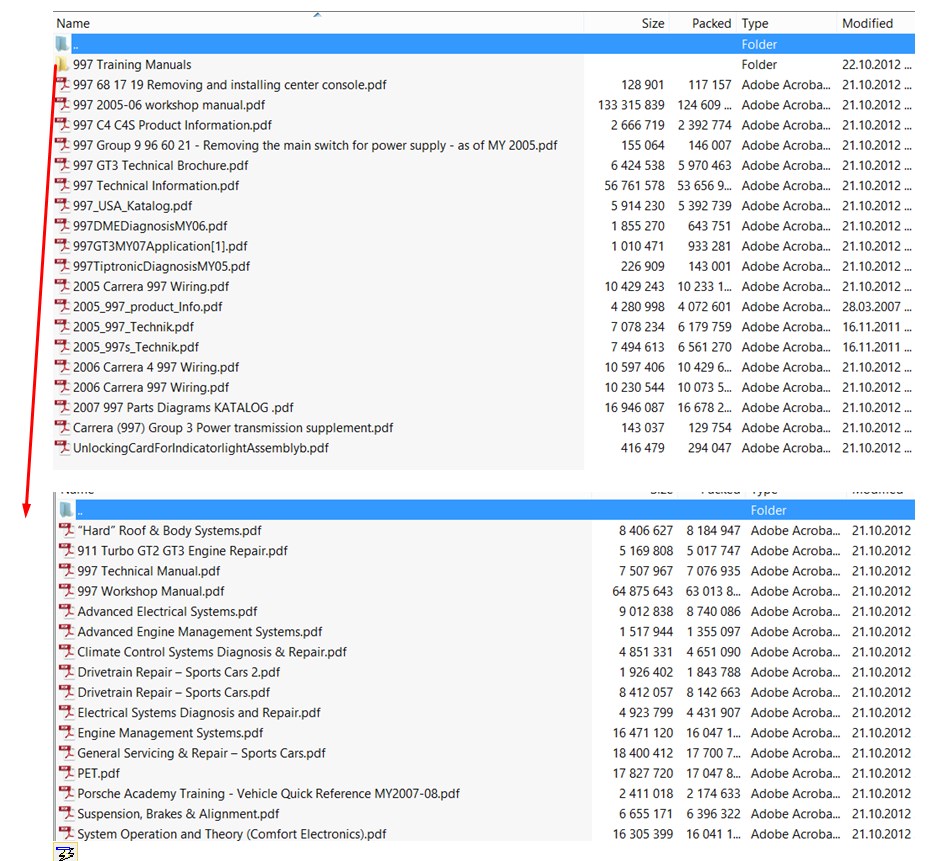Image resolution: width=931 pixels, height=861 pixels.
Task: Click the PDF icon for Drivetrain Repair – Sports Cars 2
Action: pyautogui.click(x=66, y=672)
